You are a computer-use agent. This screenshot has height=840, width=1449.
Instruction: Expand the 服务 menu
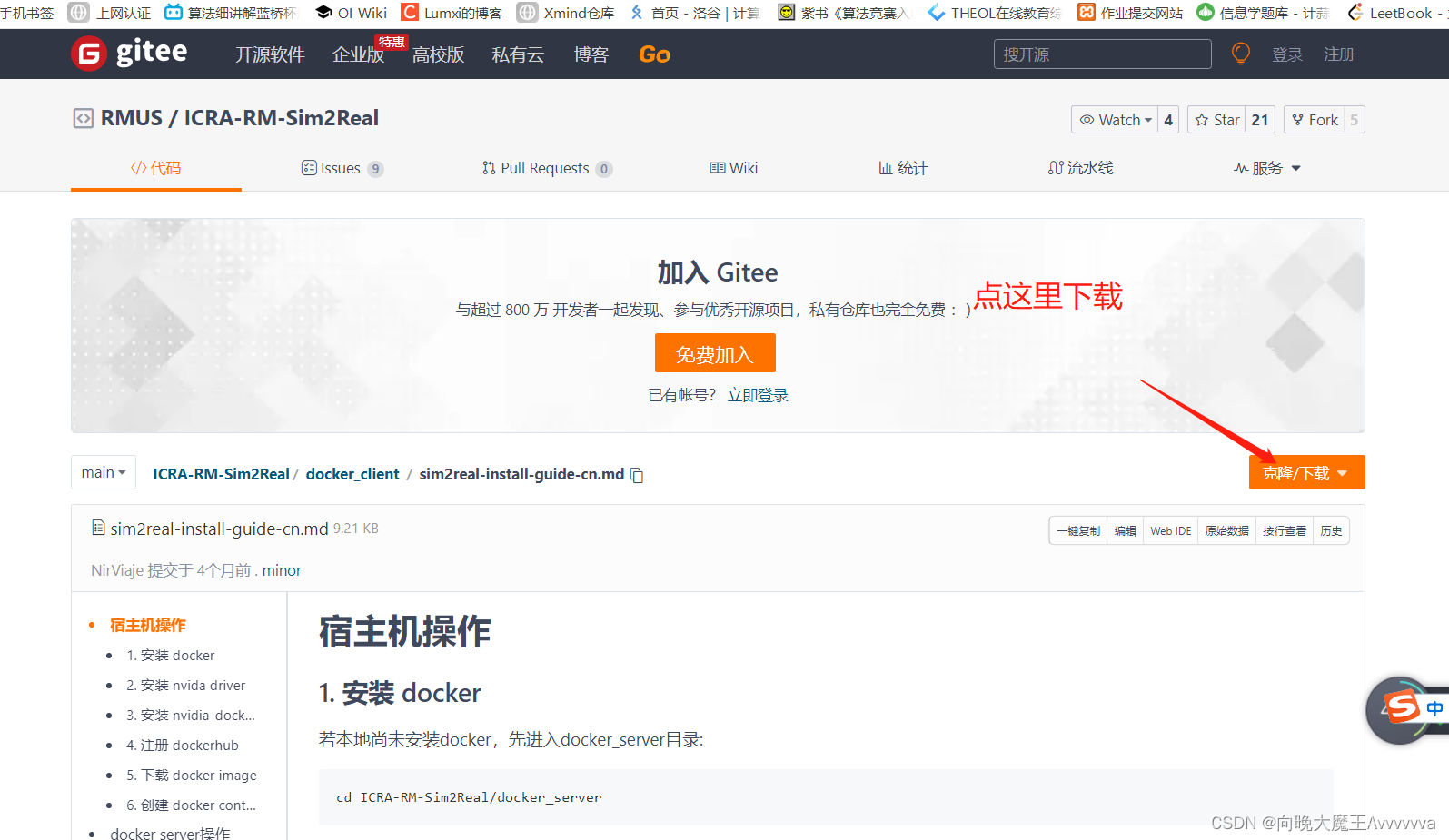1266,168
